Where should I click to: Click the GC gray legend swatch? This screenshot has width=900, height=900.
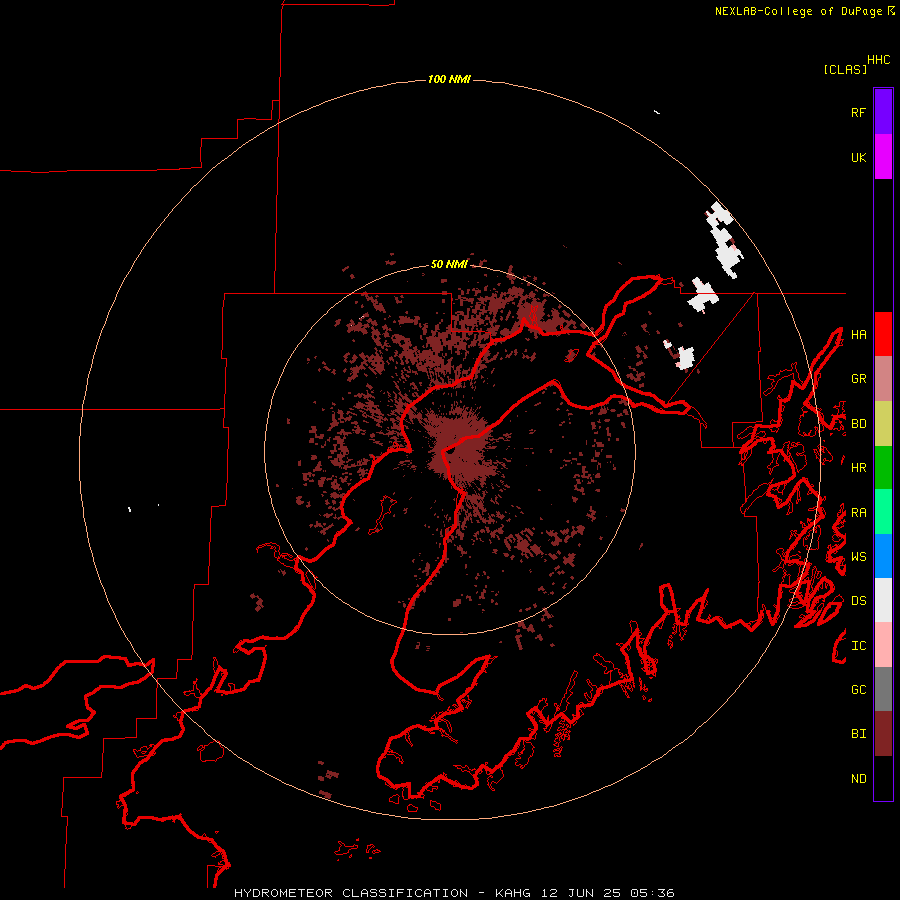click(x=883, y=689)
